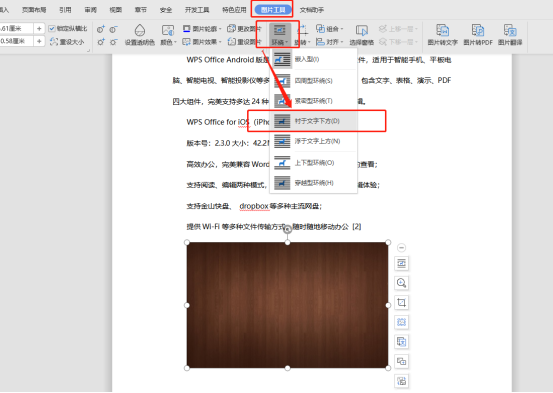Image resolution: width=553 pixels, height=393 pixels.
Task: Expand the 图片效果 dropdown
Action: (202, 42)
